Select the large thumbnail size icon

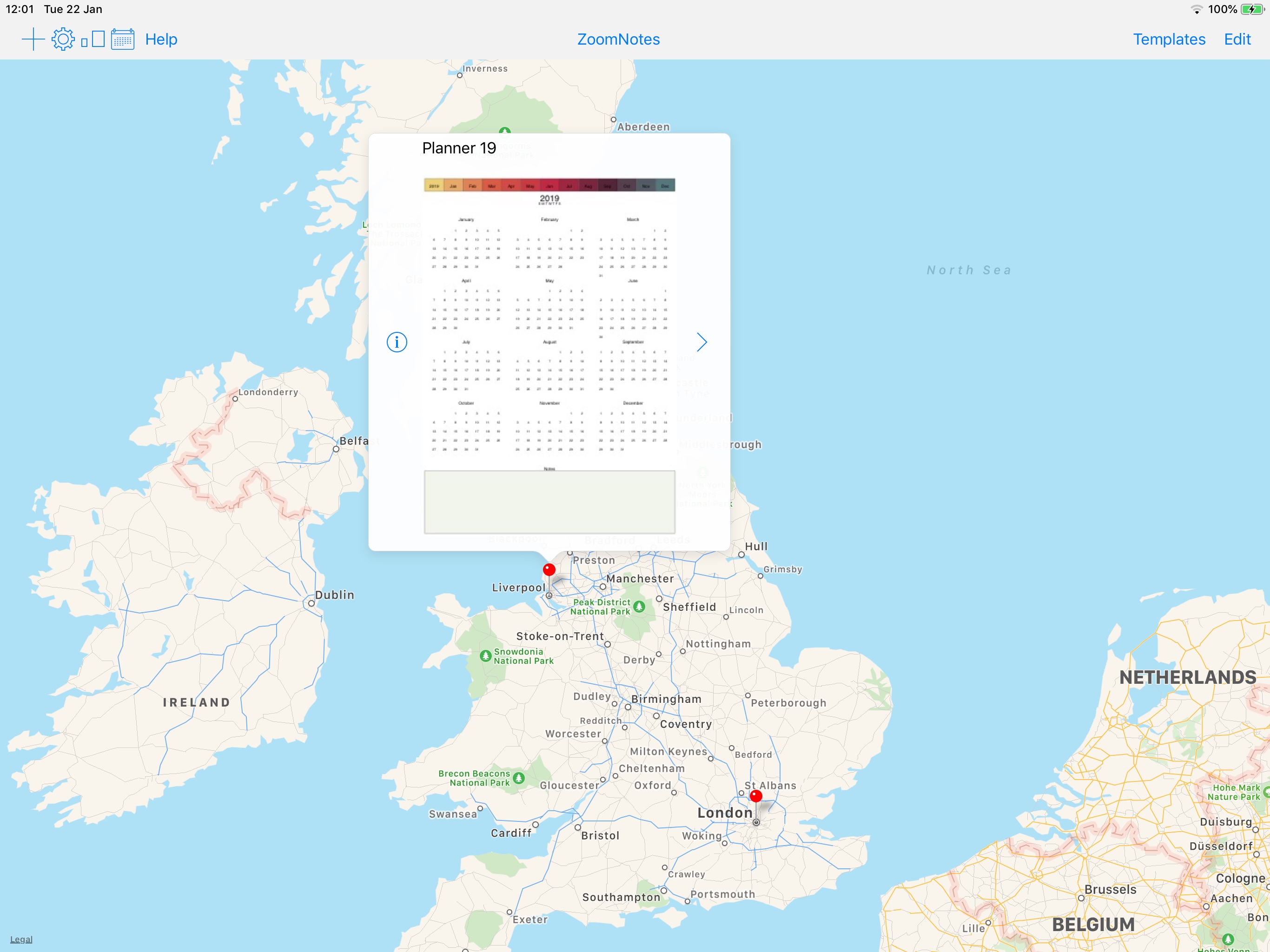[98, 39]
